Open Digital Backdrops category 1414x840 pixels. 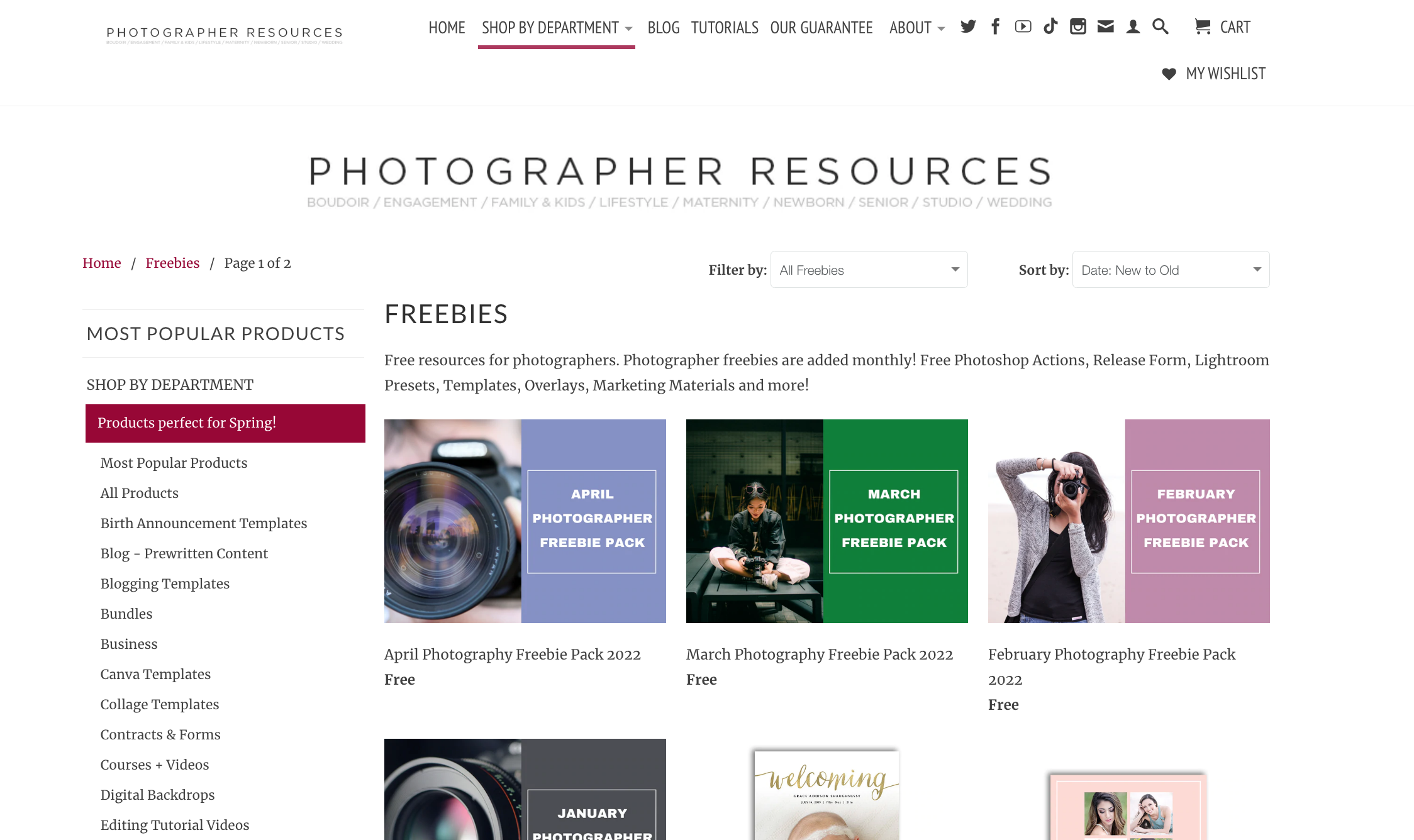coord(157,795)
